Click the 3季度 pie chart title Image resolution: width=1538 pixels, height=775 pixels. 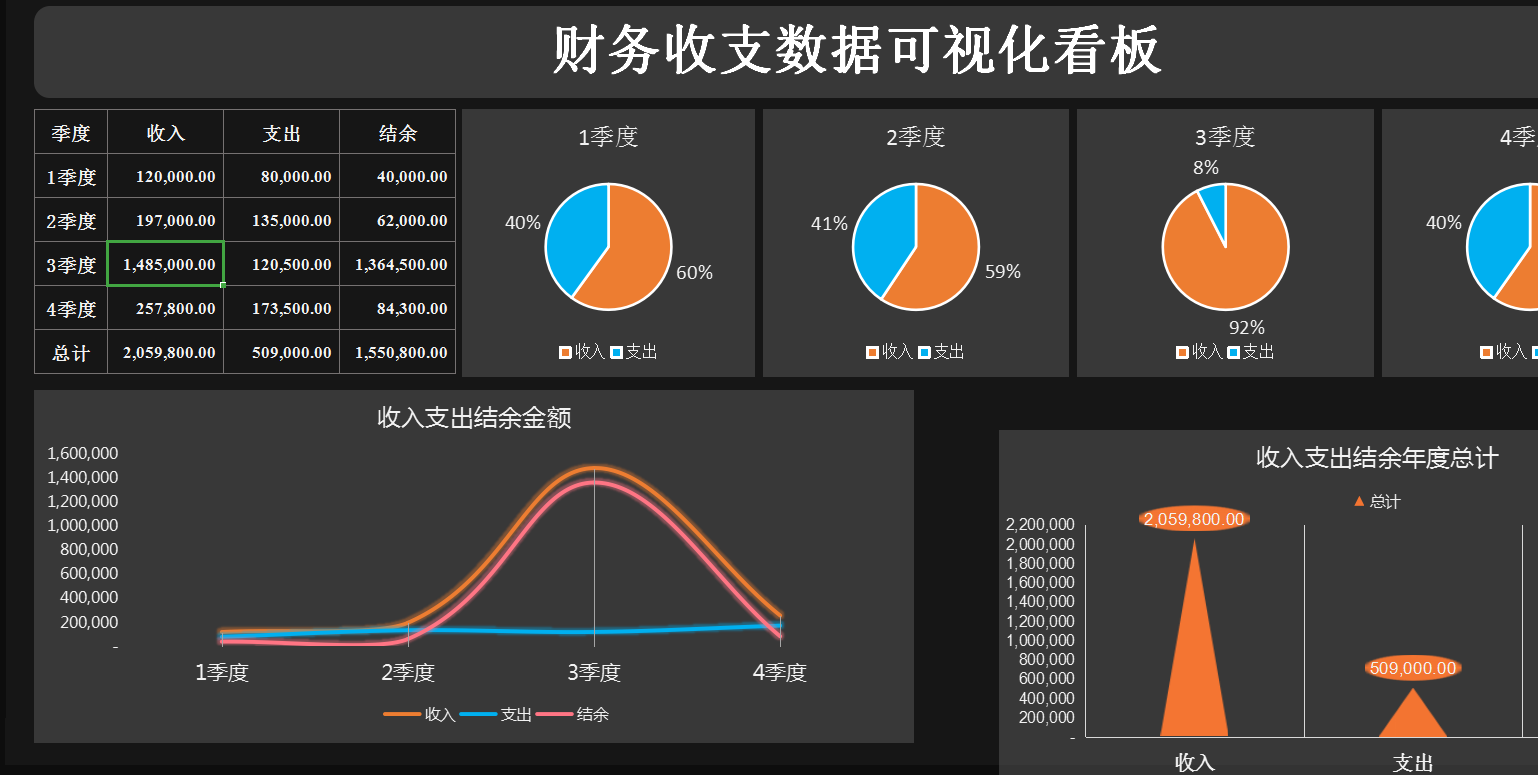coord(1225,137)
